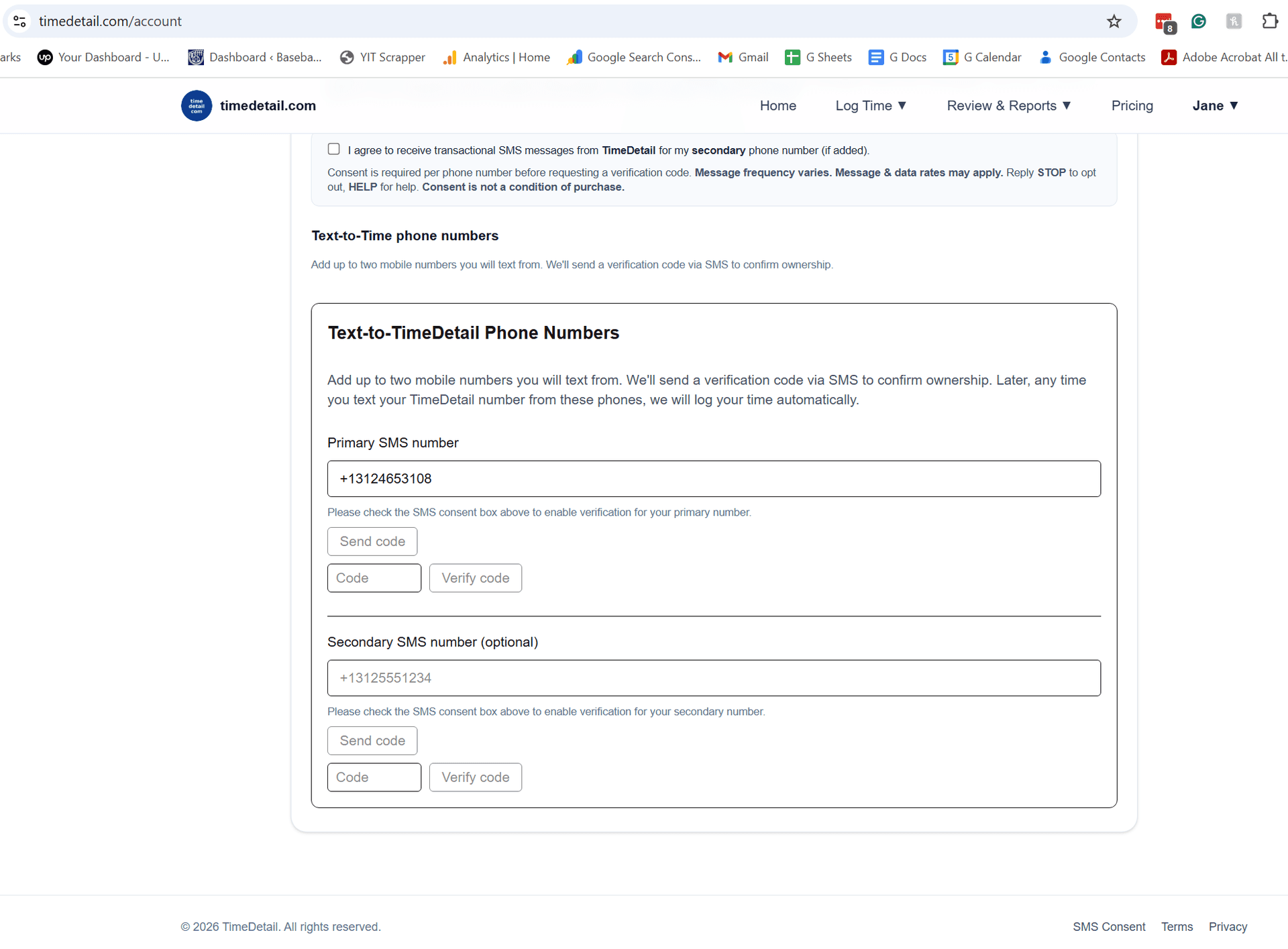Expand the Review & Reports menu
The width and height of the screenshot is (1288, 949).
[1008, 105]
